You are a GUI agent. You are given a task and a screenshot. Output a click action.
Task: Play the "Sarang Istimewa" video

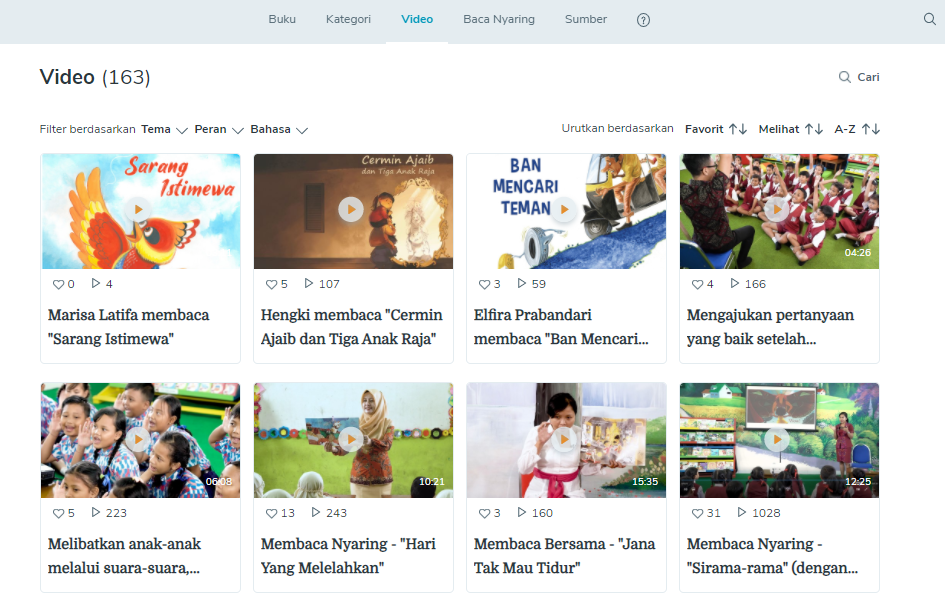coord(138,209)
